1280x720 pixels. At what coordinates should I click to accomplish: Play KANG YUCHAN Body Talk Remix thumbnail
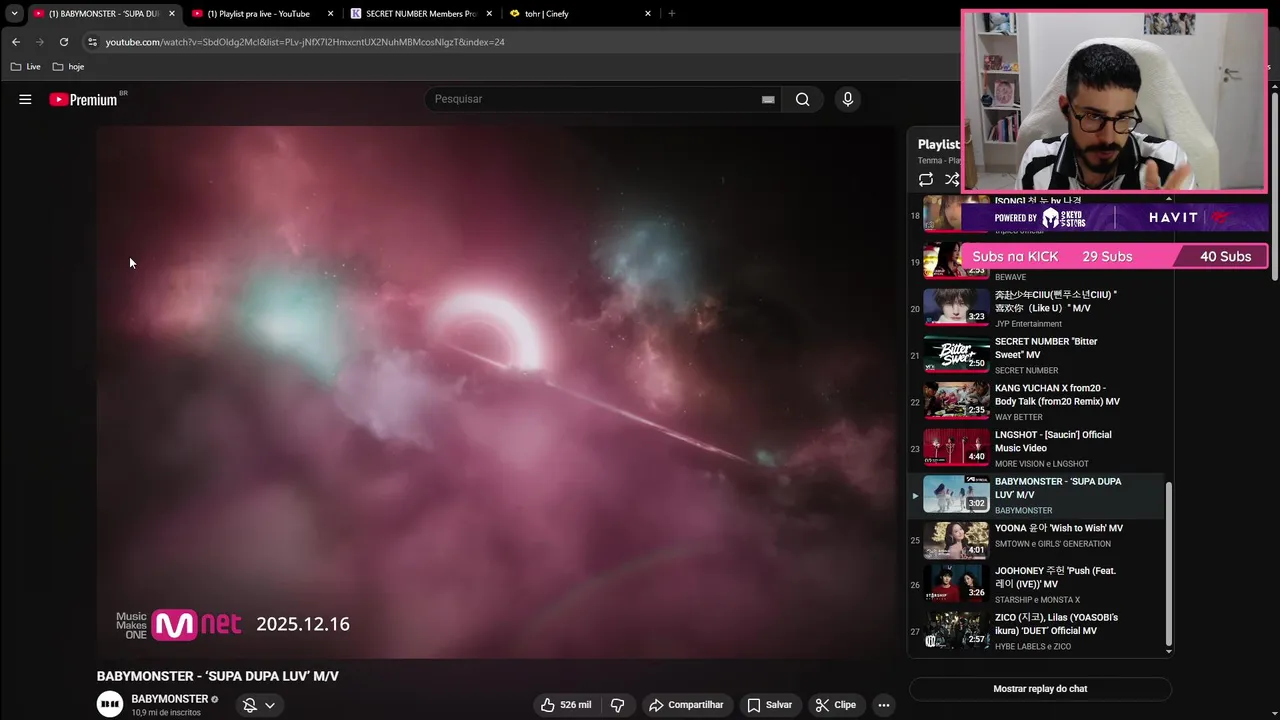coord(956,401)
